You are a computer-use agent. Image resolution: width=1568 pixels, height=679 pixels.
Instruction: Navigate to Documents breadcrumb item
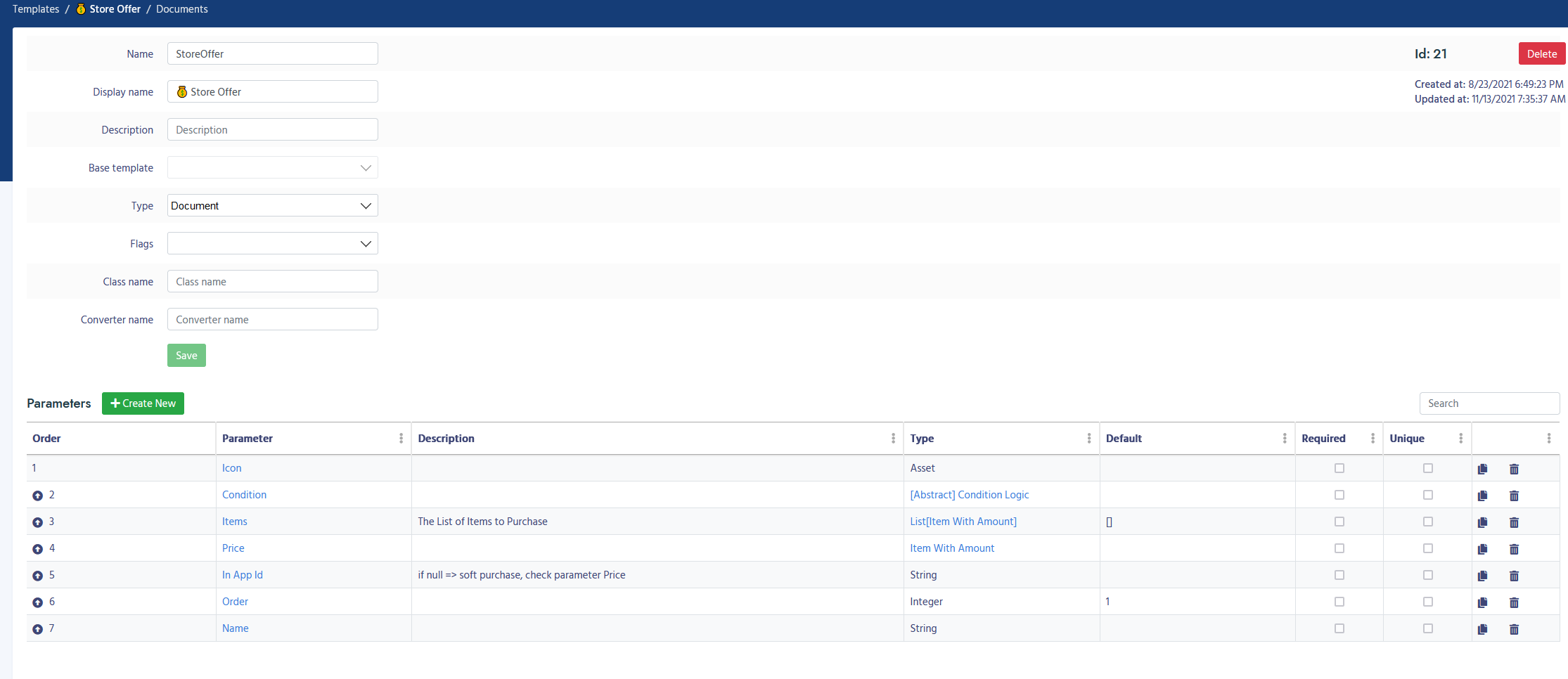[181, 9]
